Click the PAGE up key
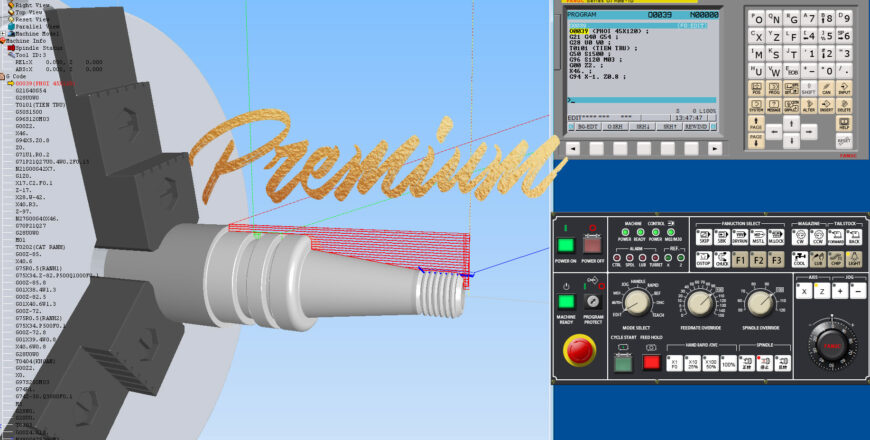 pos(756,123)
